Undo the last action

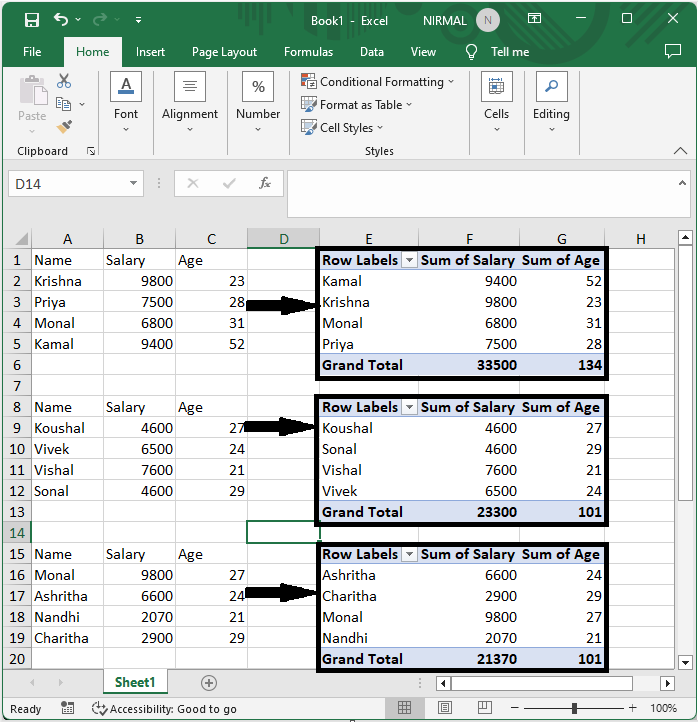[x=60, y=19]
